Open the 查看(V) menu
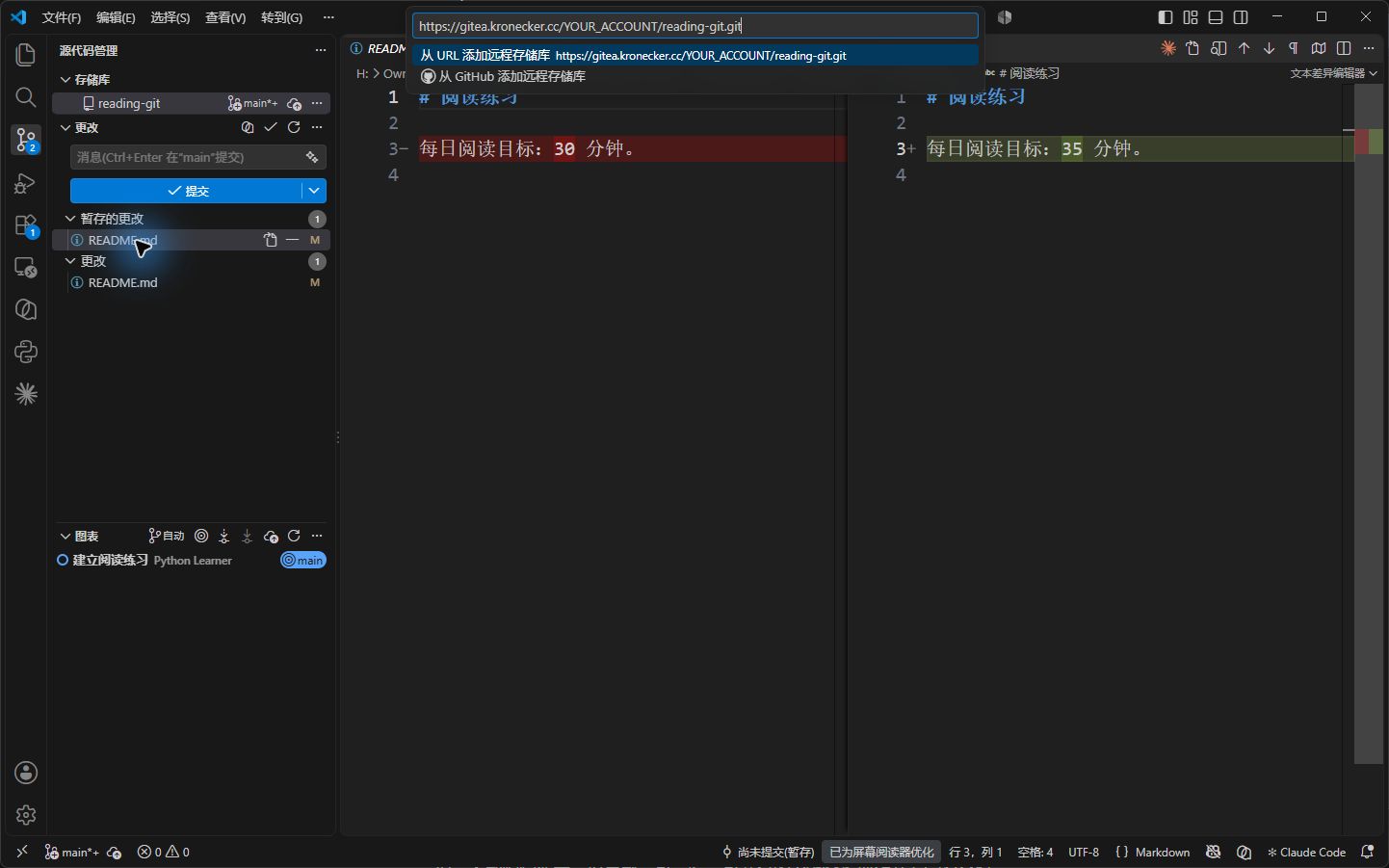Image resolution: width=1389 pixels, height=868 pixels. click(x=225, y=17)
